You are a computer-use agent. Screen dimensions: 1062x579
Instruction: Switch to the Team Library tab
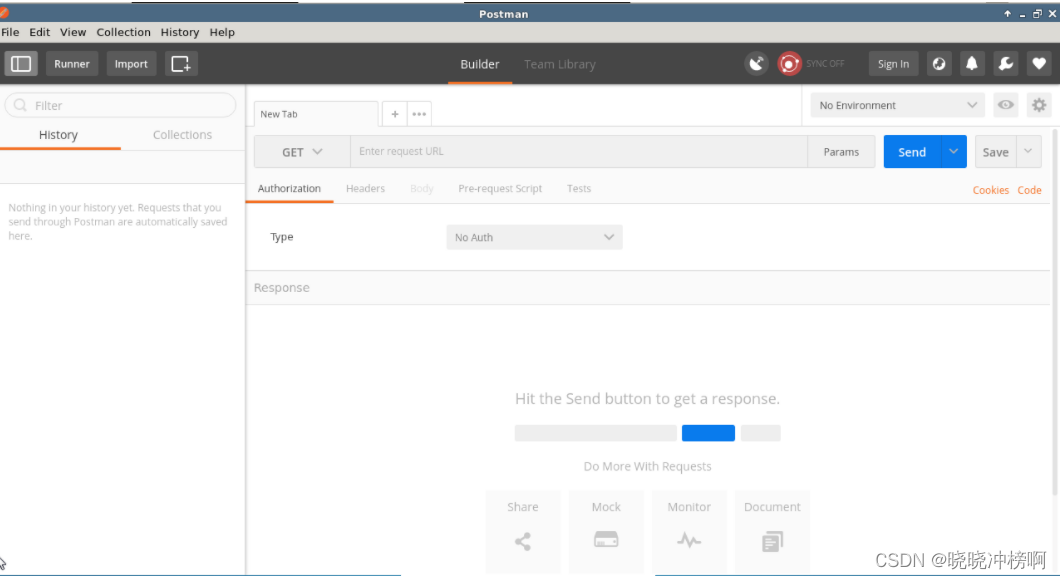point(559,64)
